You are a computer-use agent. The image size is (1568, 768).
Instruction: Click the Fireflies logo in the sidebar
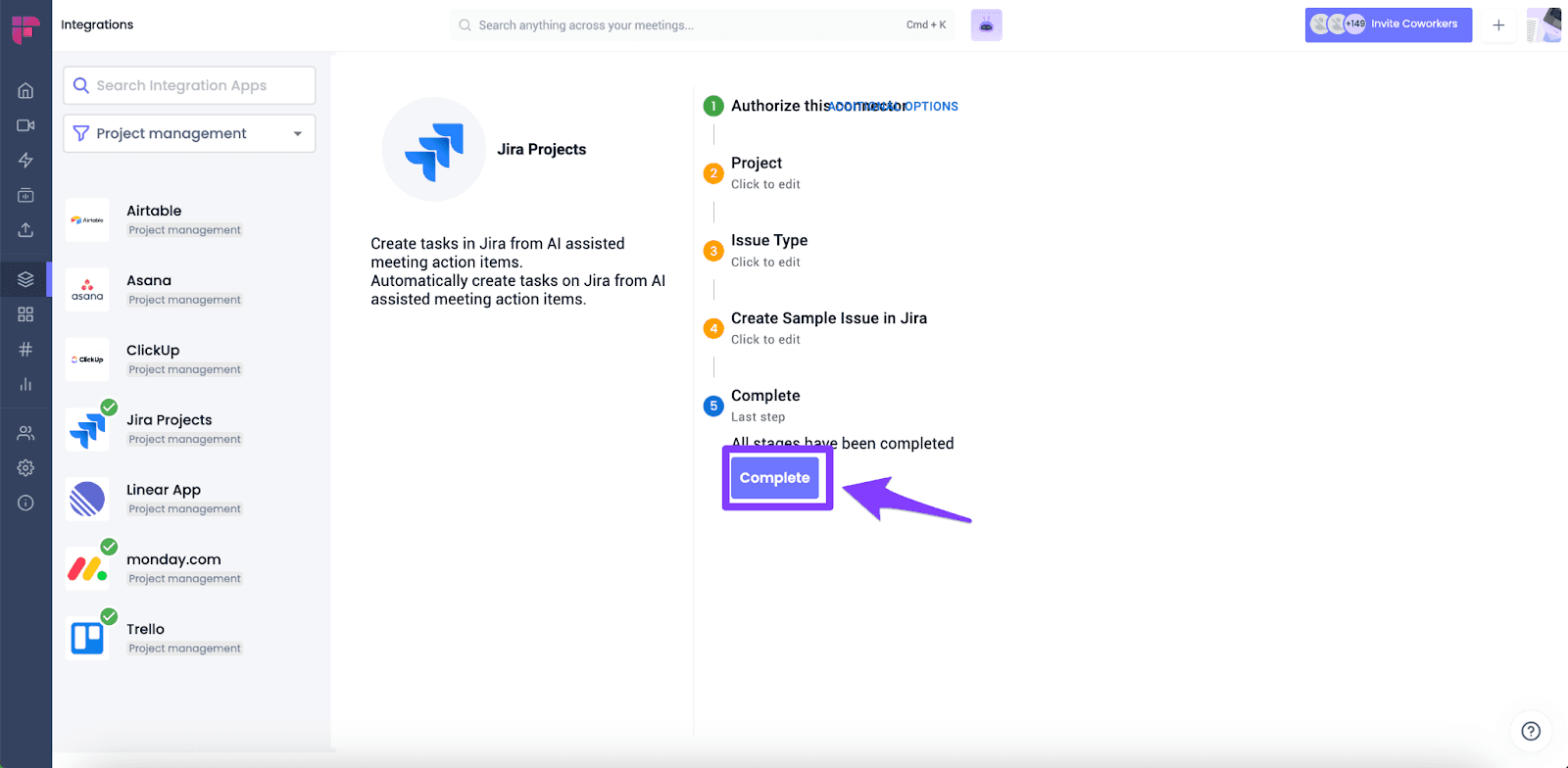25,29
